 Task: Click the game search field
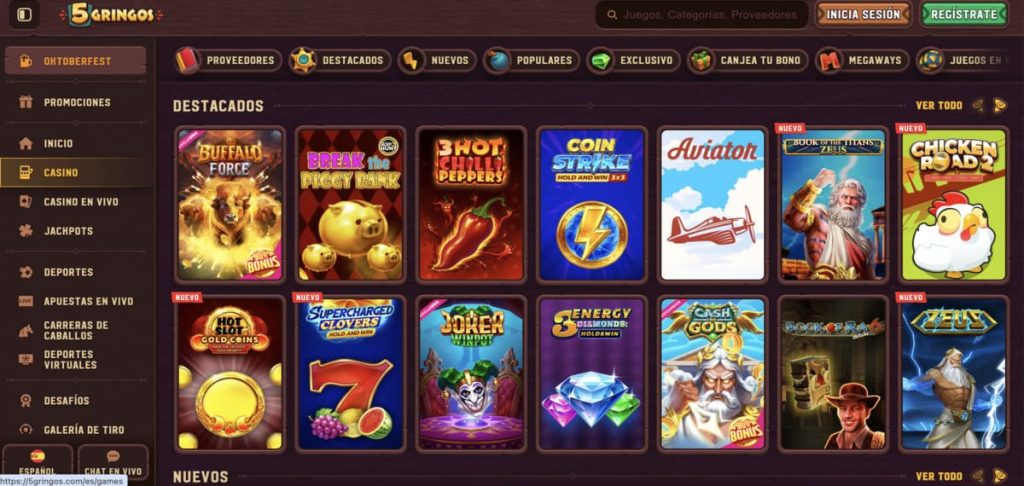pyautogui.click(x=702, y=14)
